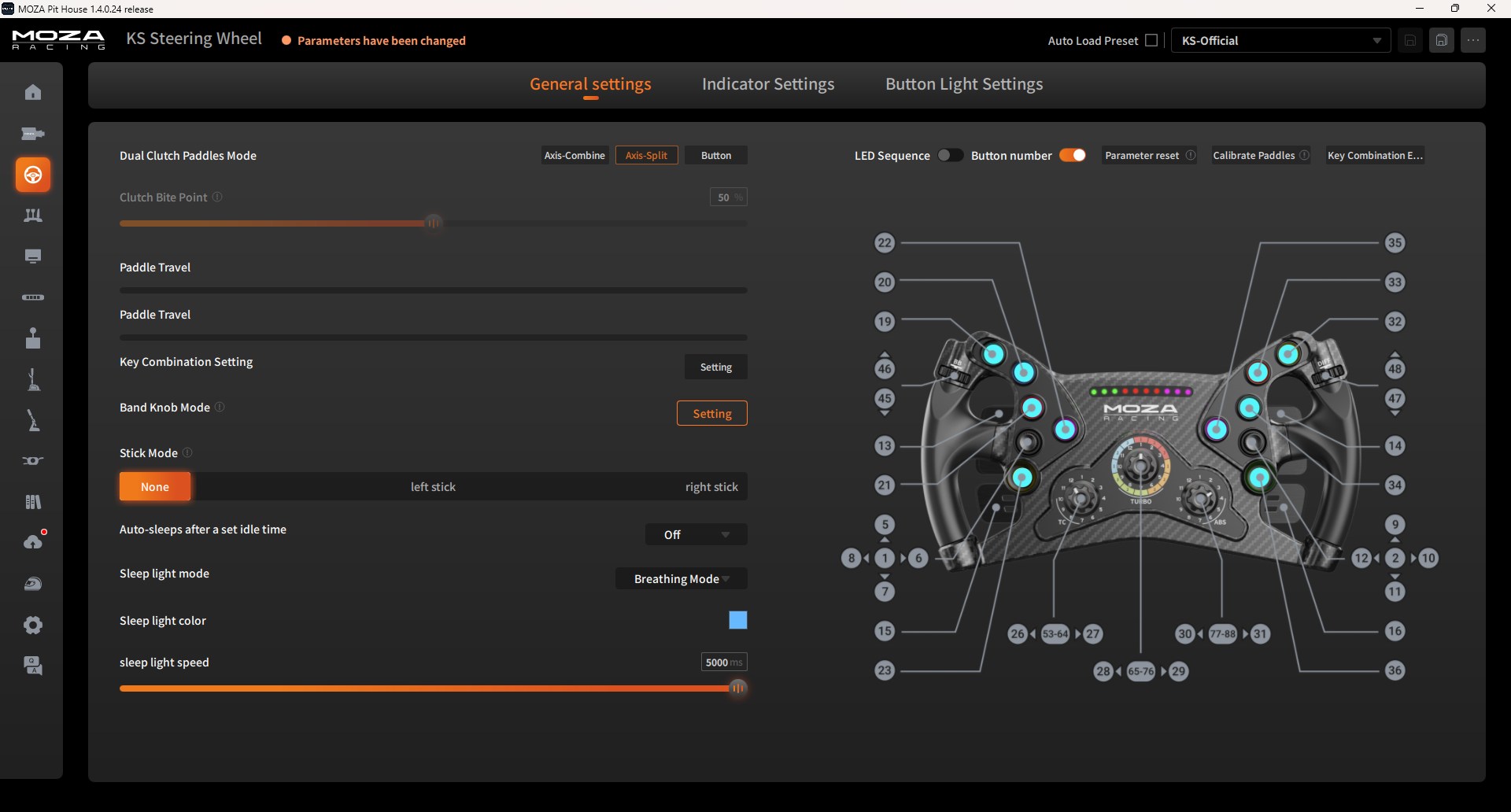1511x812 pixels.
Task: Open the sequential shifter sidebar icon
Action: [x=33, y=379]
